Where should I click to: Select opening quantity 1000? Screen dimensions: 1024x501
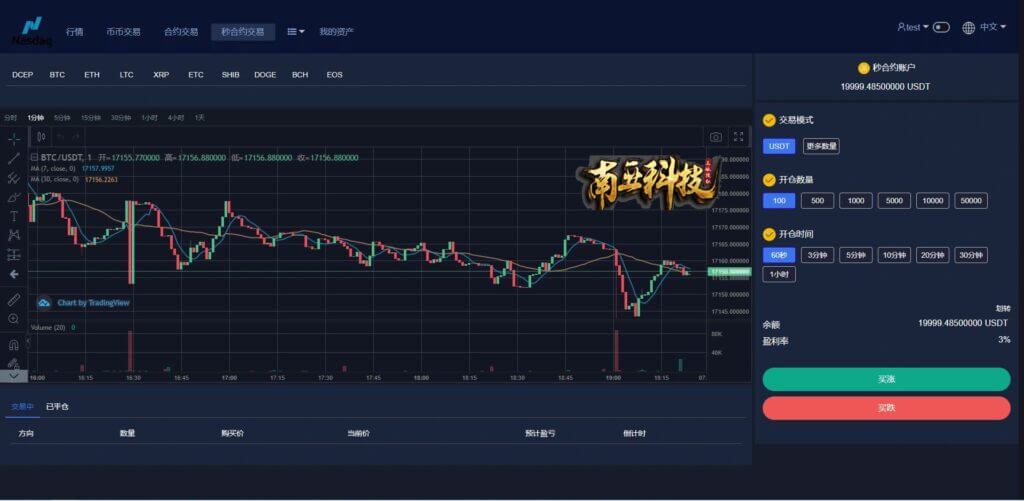(856, 201)
